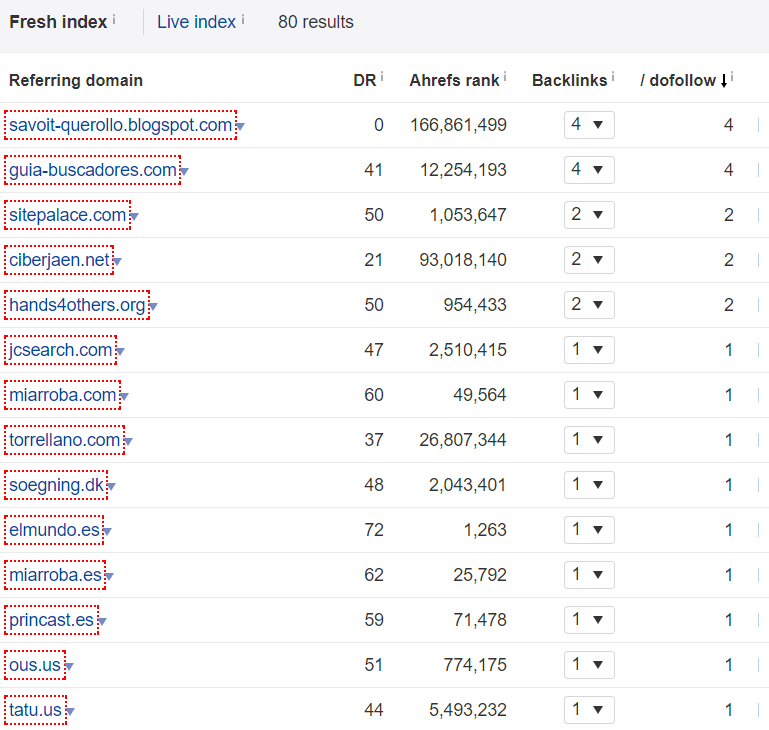Expand caret menu next to torrellano.com

pyautogui.click(x=128, y=442)
